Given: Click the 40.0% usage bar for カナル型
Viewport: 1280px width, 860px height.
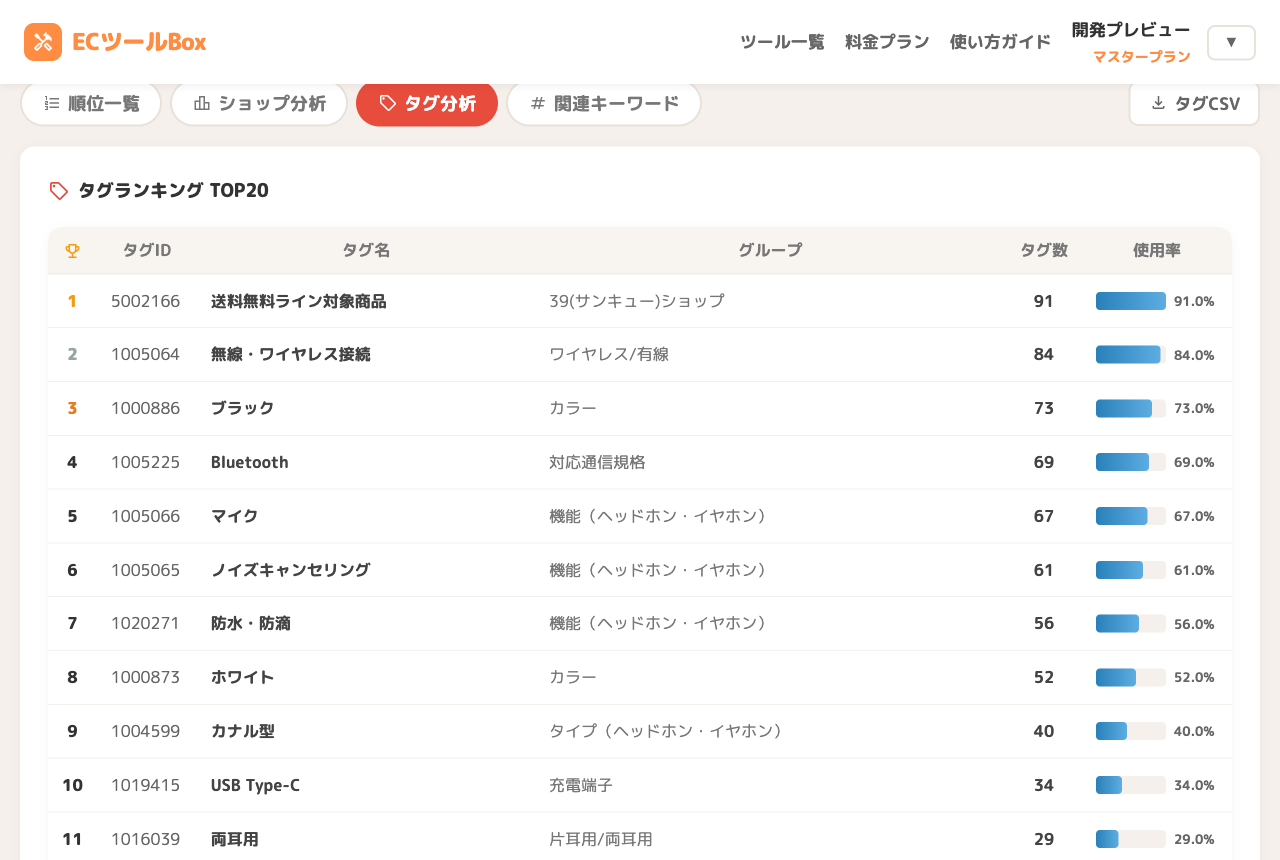Looking at the screenshot, I should (1131, 731).
